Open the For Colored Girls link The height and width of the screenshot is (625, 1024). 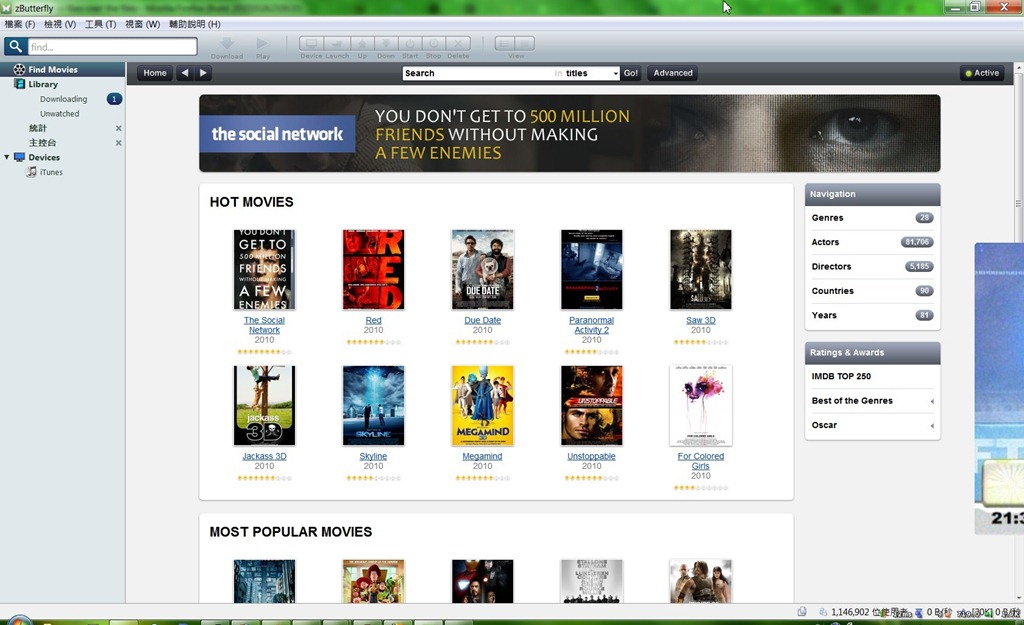pos(701,461)
